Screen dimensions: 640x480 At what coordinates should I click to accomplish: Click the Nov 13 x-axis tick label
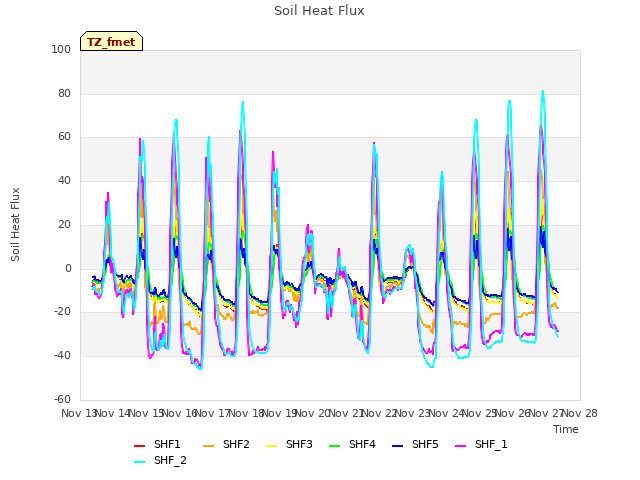(x=79, y=413)
